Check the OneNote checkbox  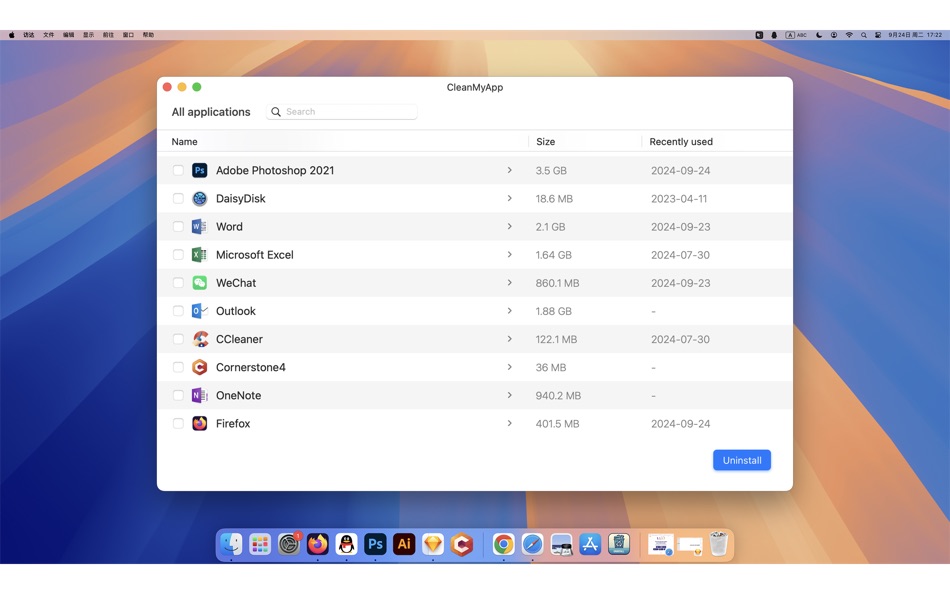point(178,395)
